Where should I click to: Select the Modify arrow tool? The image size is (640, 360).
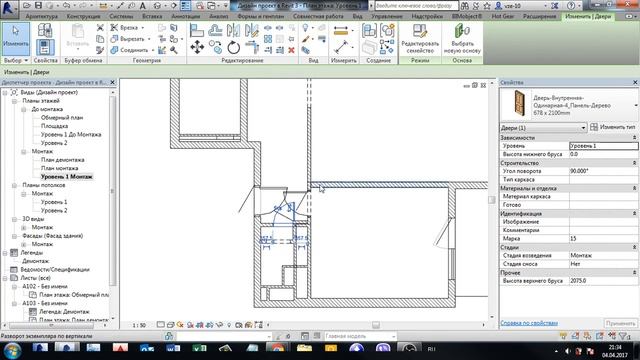point(16,39)
